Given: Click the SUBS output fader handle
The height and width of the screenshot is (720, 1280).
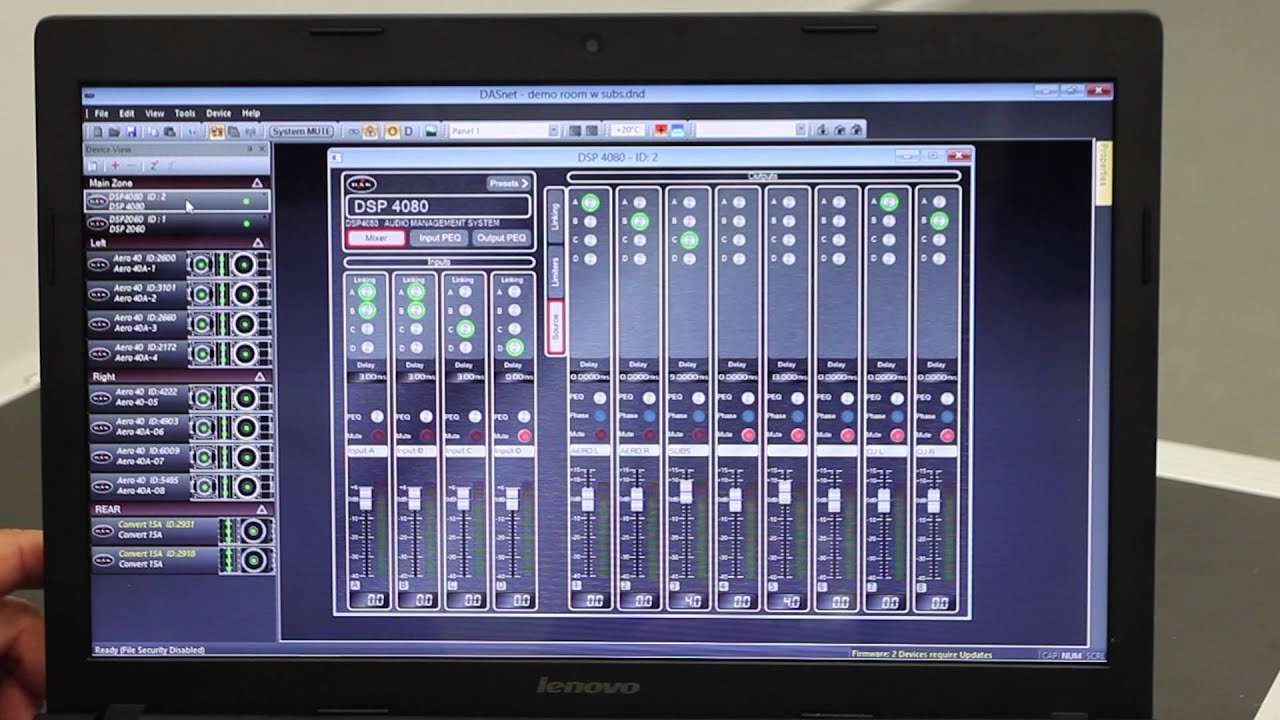Looking at the screenshot, I should tap(686, 491).
